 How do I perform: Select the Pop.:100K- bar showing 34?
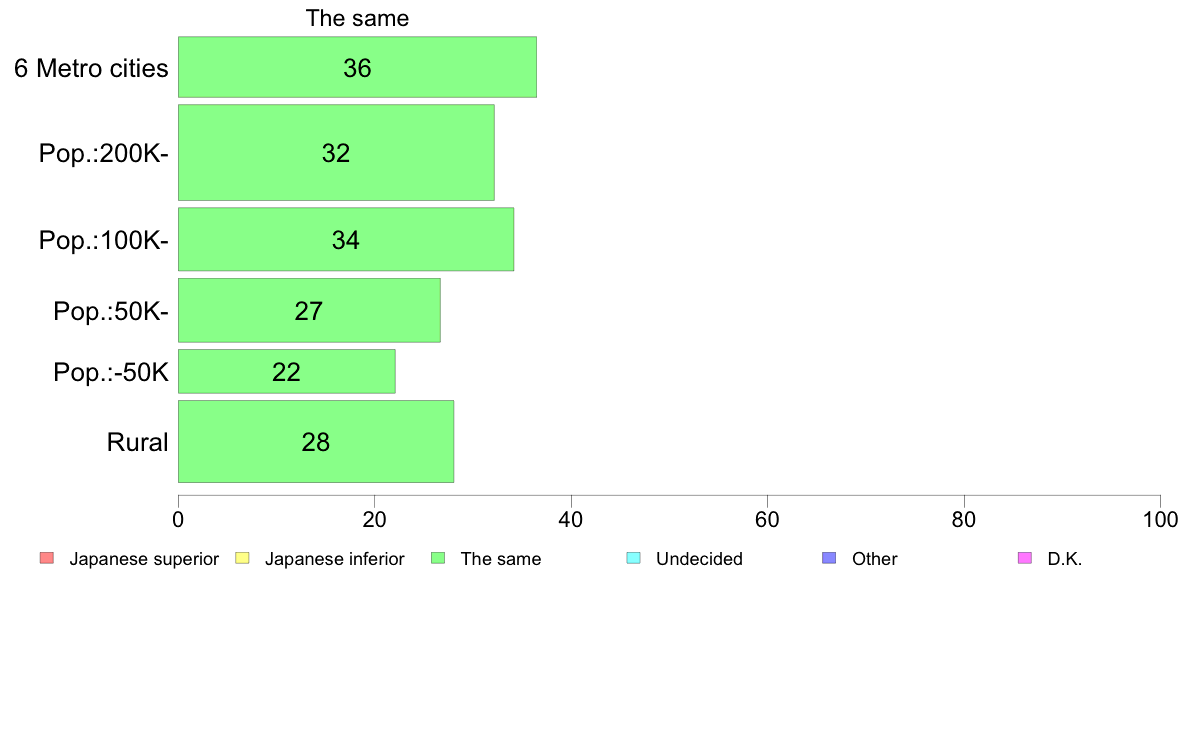tap(345, 240)
